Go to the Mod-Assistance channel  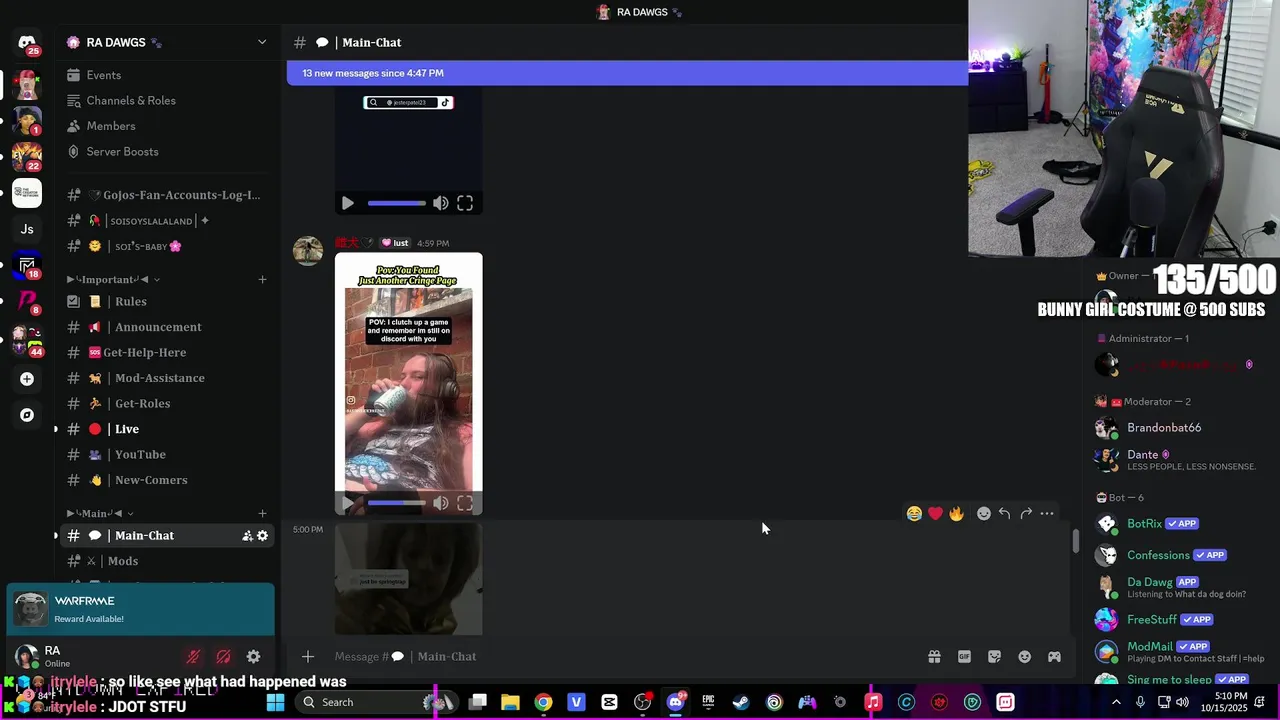[166, 378]
